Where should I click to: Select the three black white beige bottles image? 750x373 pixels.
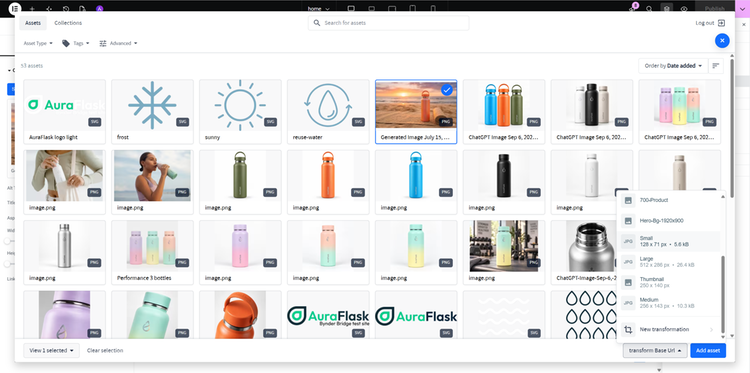(592, 111)
